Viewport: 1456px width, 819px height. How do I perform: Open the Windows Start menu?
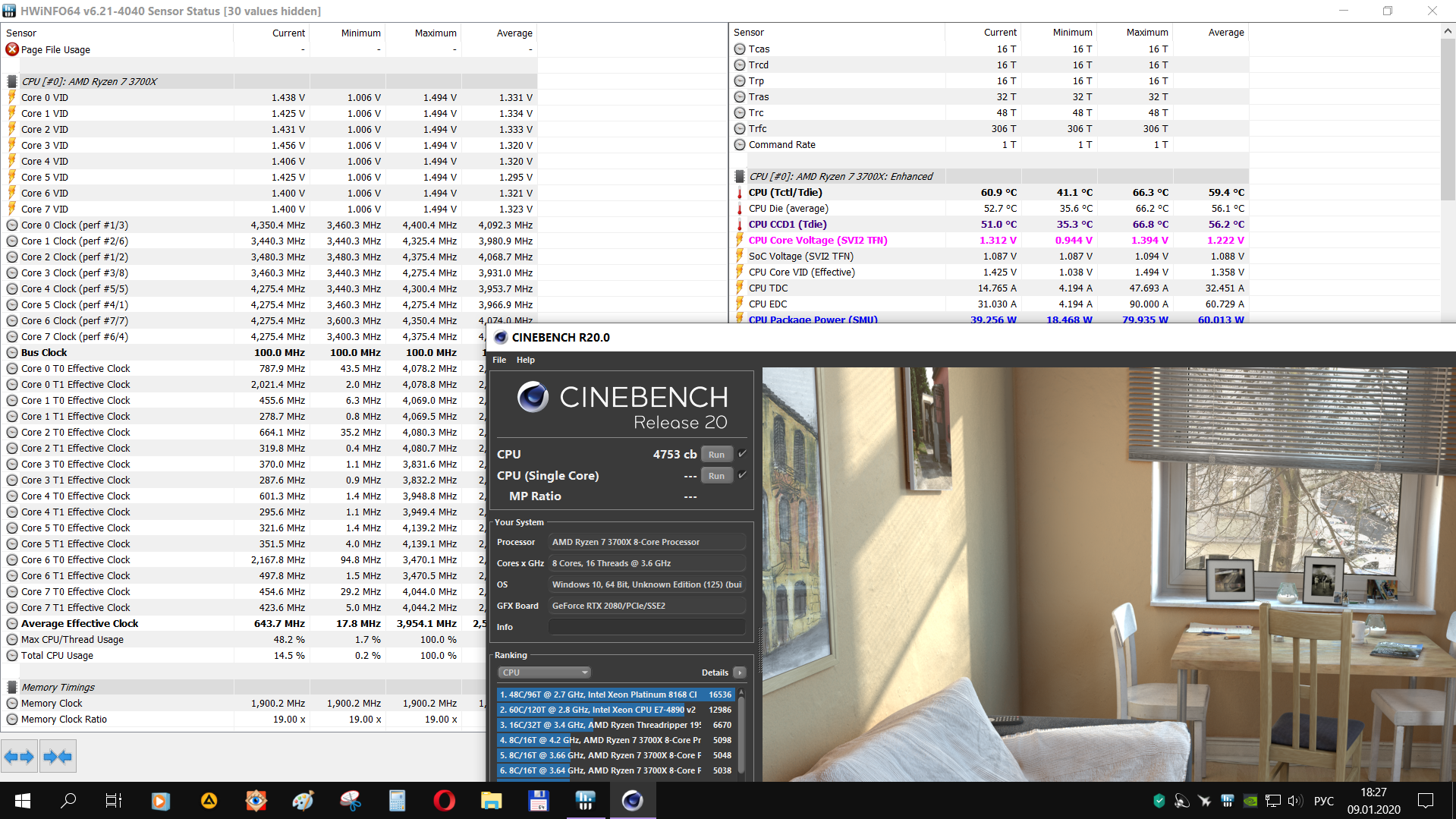[x=23, y=801]
